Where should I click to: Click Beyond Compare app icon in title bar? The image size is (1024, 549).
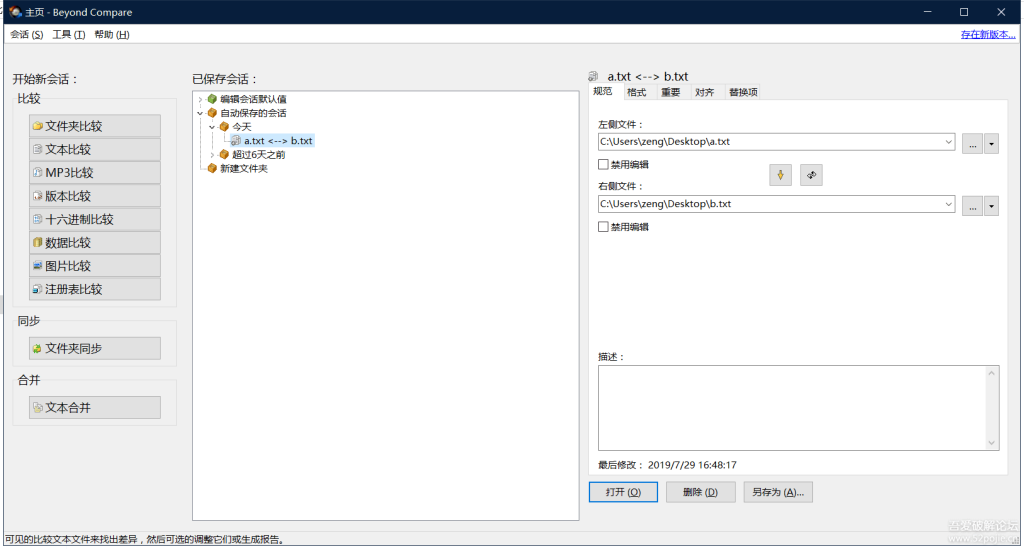point(15,12)
